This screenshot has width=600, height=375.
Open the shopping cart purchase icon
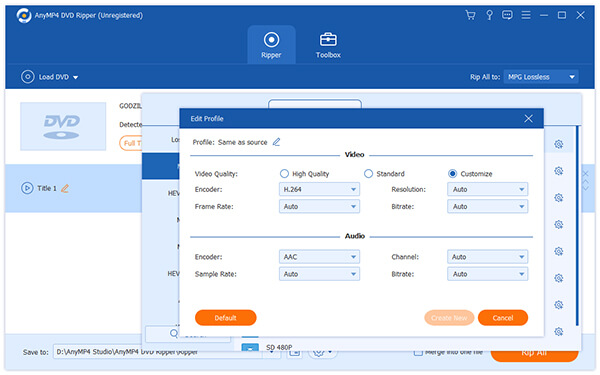(470, 15)
